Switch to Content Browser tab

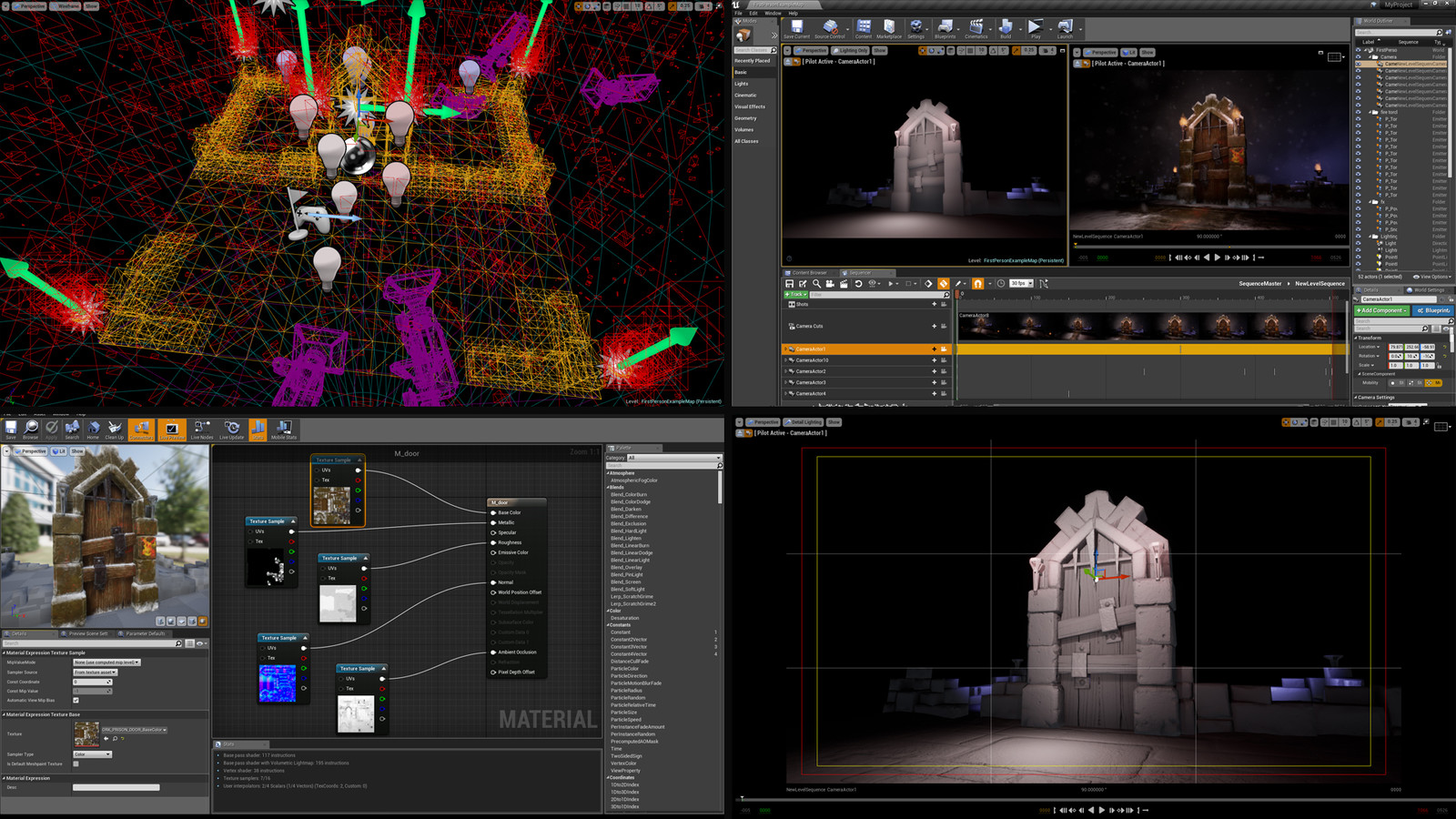(x=807, y=273)
